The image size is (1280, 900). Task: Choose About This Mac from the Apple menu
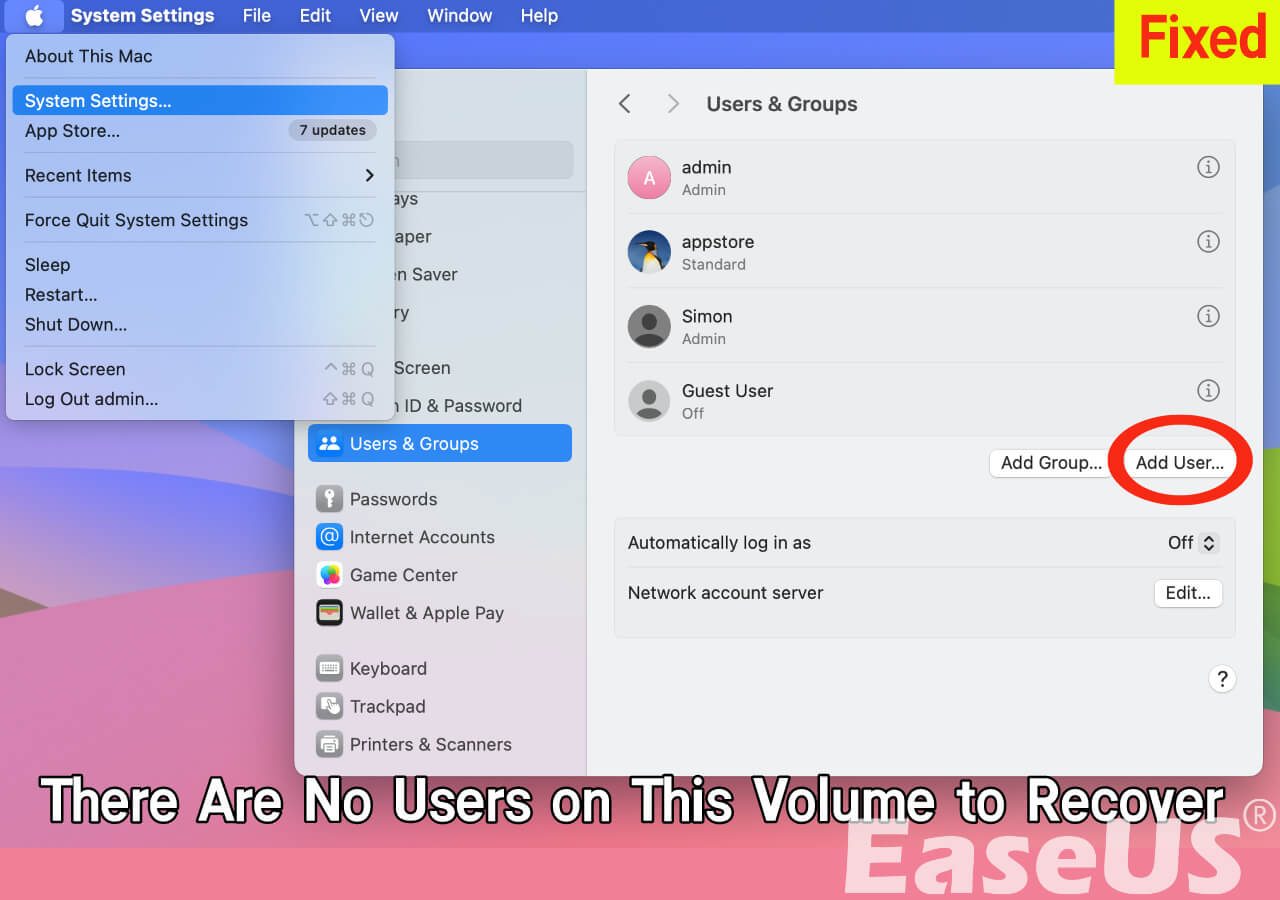coord(88,57)
